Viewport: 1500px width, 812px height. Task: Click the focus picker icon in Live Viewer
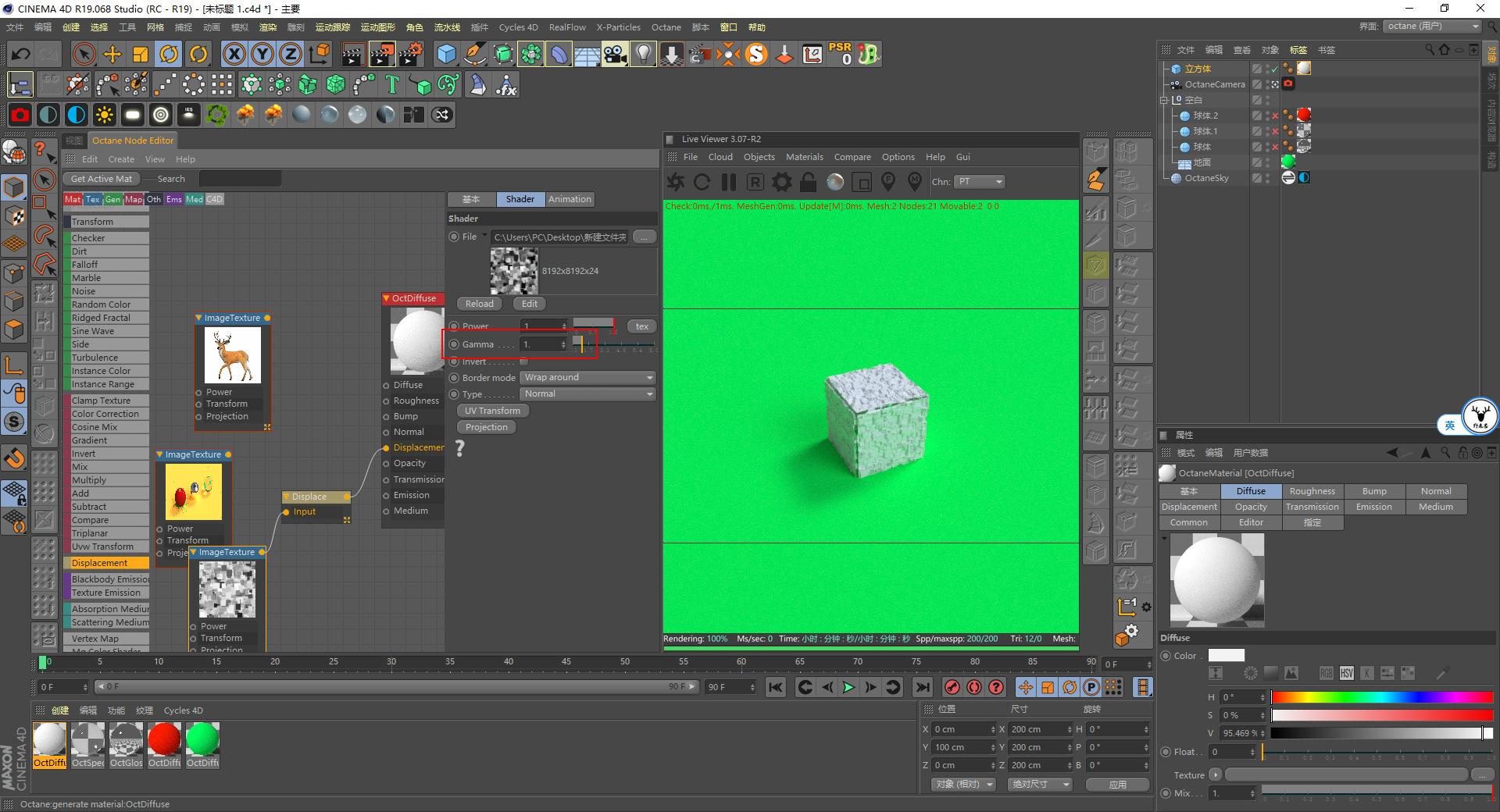tap(888, 182)
